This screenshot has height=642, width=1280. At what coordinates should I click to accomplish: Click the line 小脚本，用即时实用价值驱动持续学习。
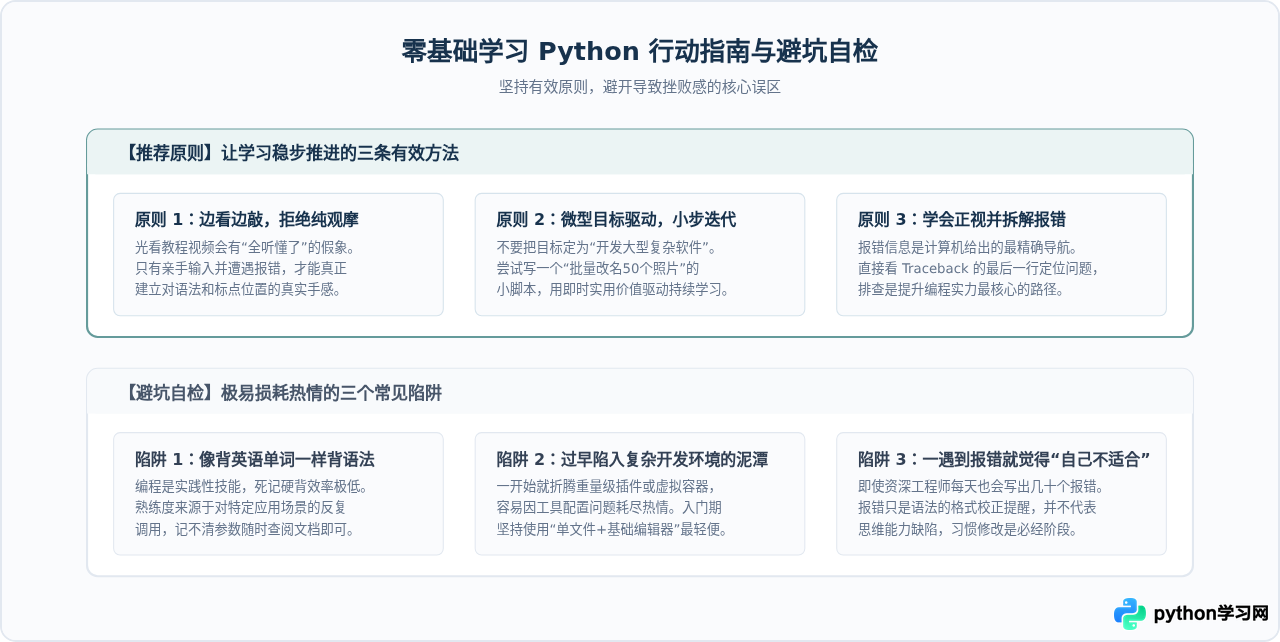tap(613, 289)
